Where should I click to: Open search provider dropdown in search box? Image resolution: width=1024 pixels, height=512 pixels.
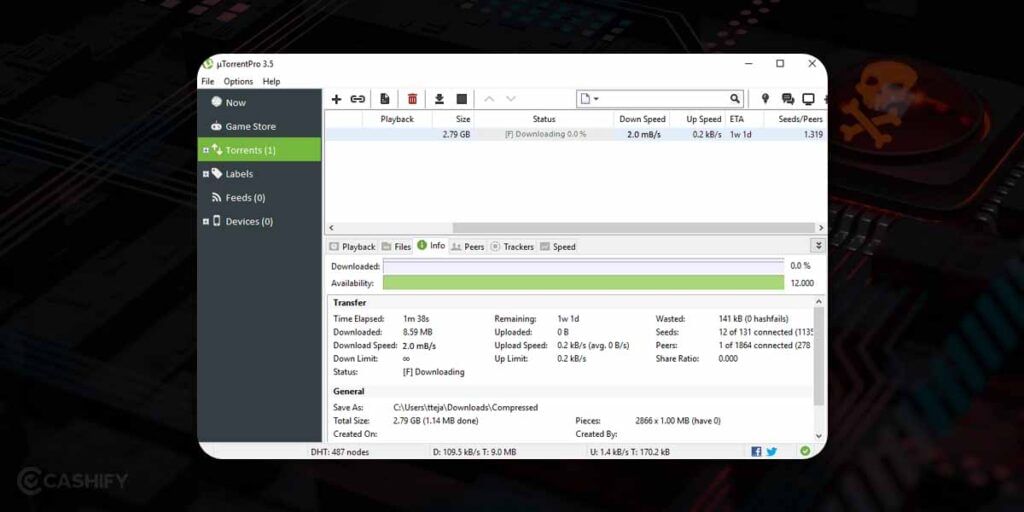click(x=590, y=99)
